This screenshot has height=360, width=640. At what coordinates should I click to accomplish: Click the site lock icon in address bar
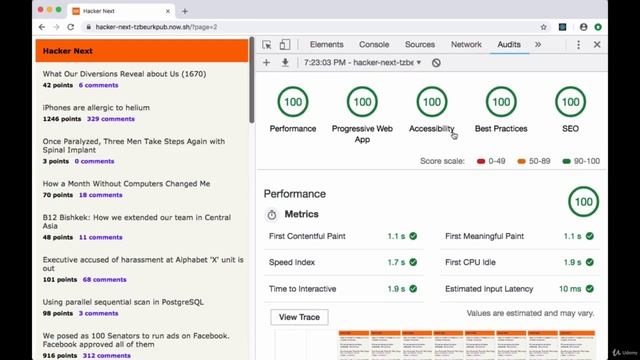coord(88,27)
